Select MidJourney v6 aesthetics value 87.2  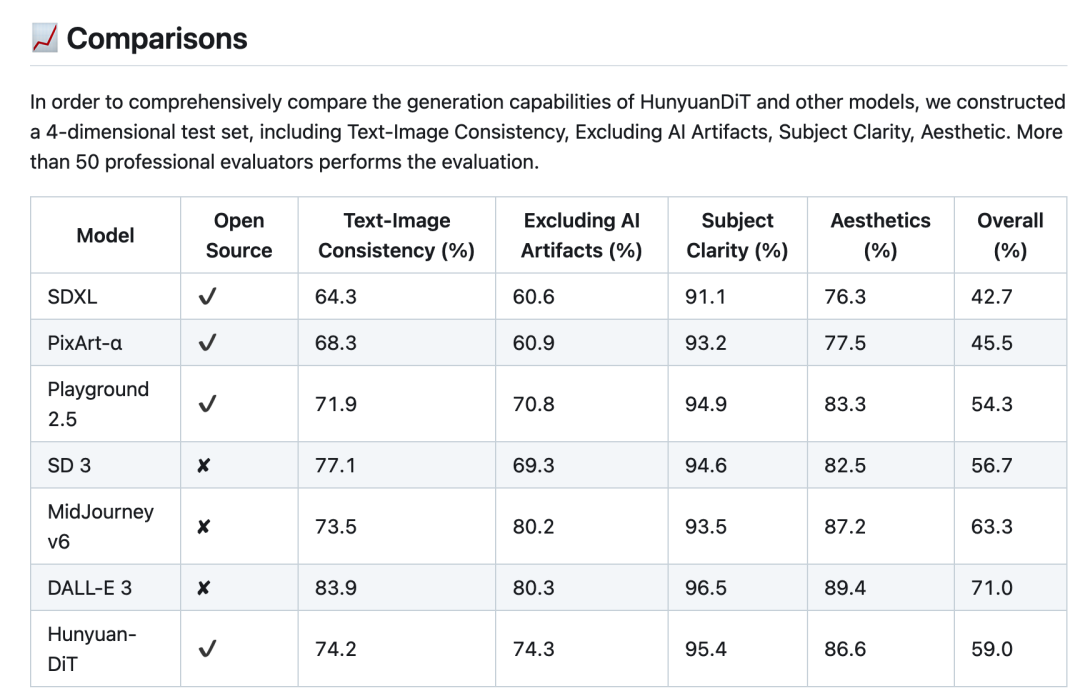pyautogui.click(x=845, y=527)
